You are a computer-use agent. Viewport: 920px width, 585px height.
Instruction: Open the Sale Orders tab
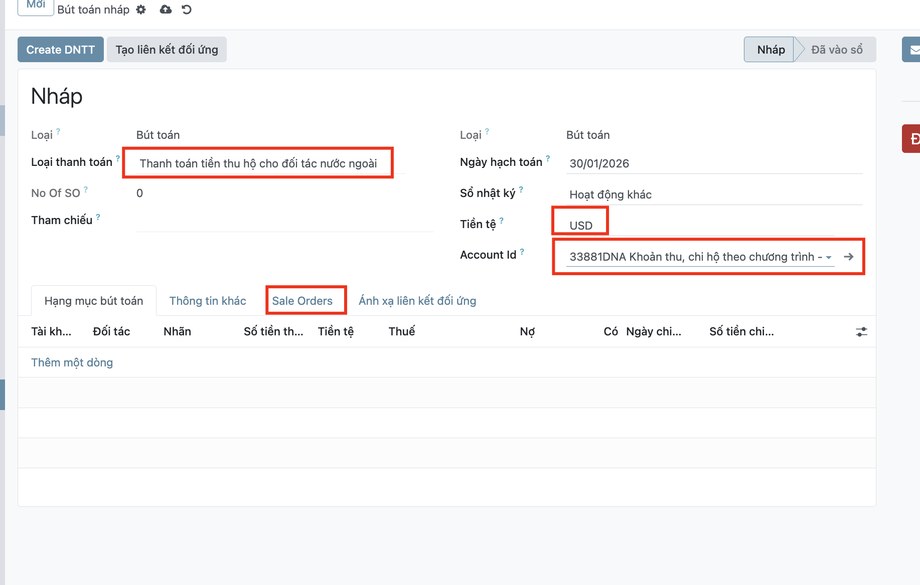(302, 300)
